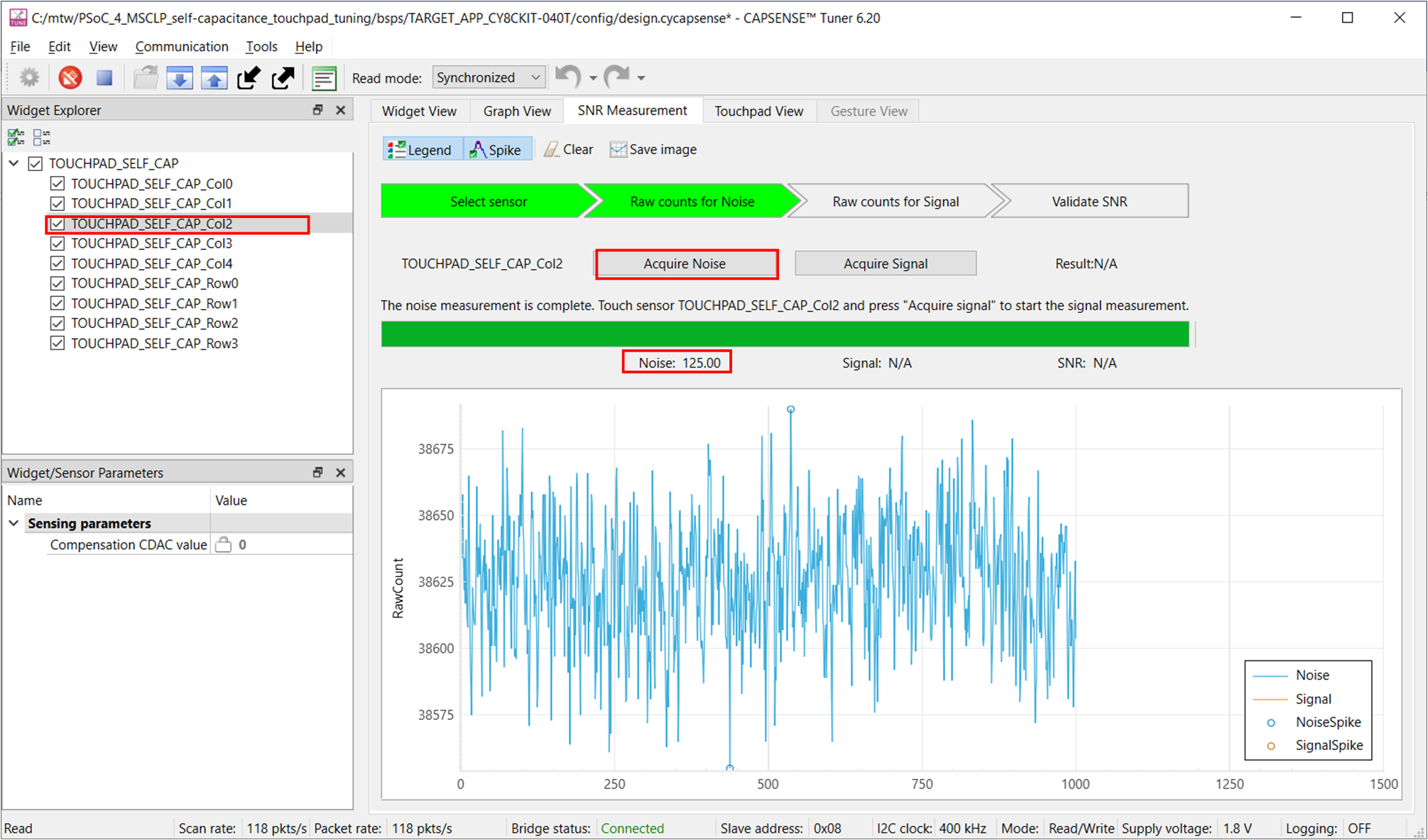
Task: Click the Undo arrow icon
Action: (568, 76)
